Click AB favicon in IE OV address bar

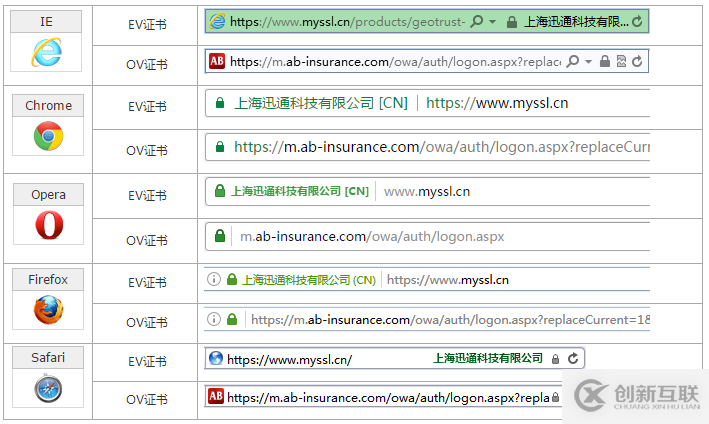click(217, 61)
